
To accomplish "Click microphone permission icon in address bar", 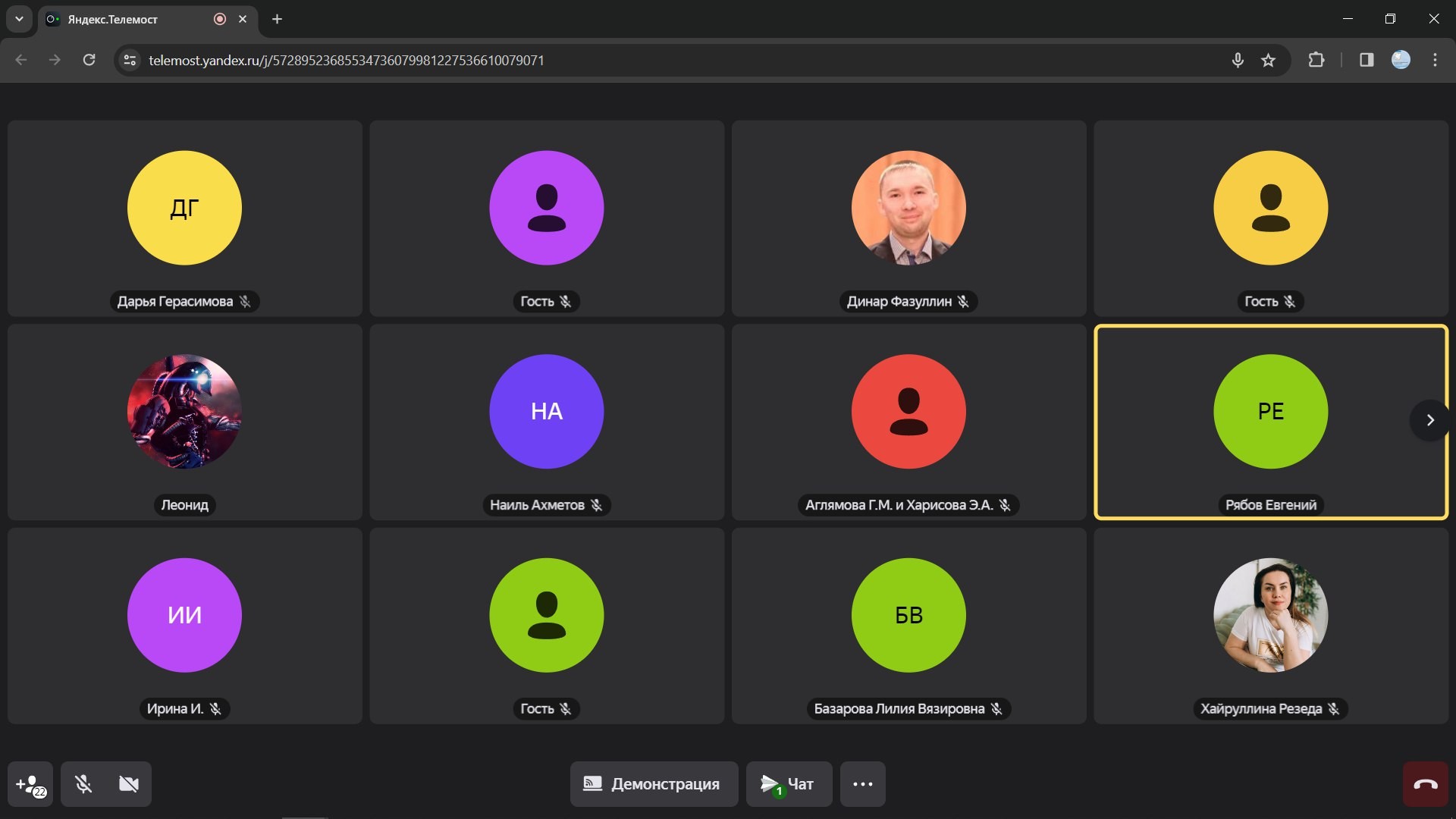I will tap(1238, 60).
